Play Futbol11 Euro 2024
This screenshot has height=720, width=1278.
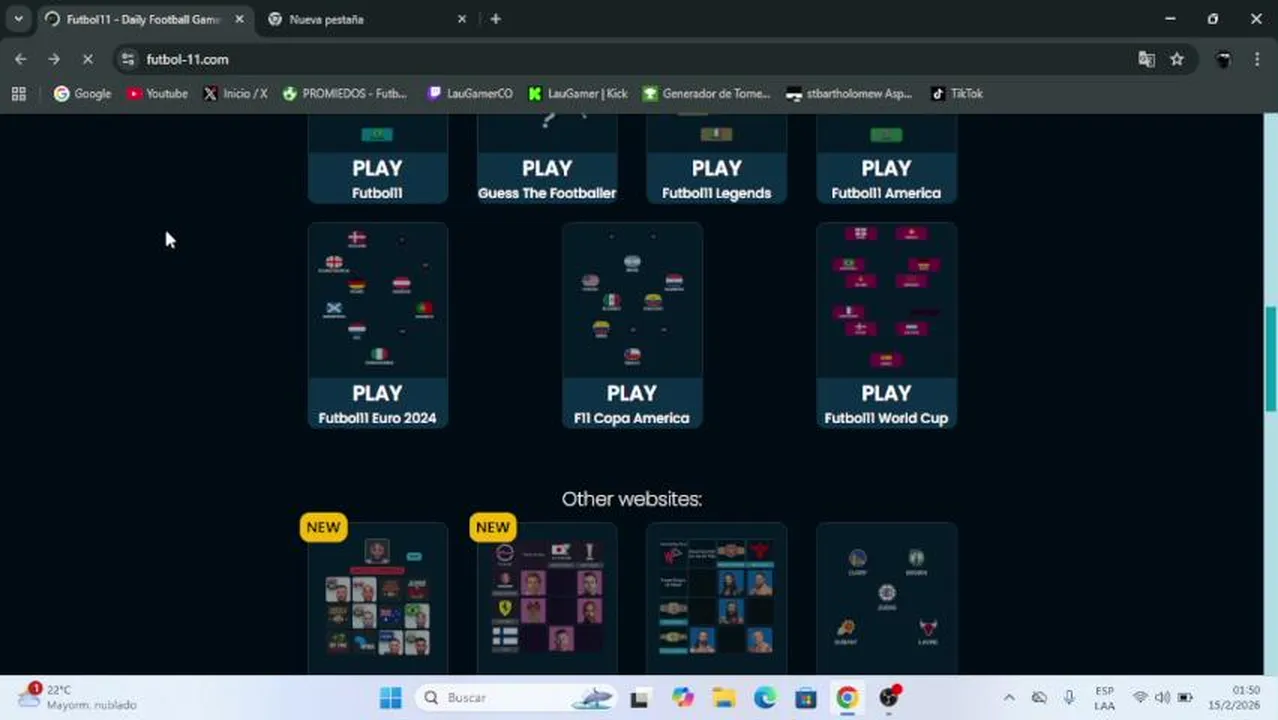coord(377,403)
